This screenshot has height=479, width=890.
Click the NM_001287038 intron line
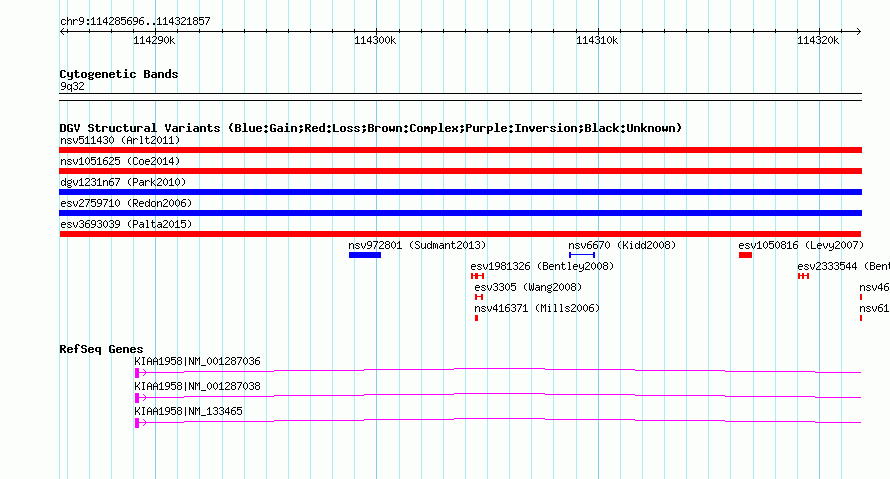[500, 394]
